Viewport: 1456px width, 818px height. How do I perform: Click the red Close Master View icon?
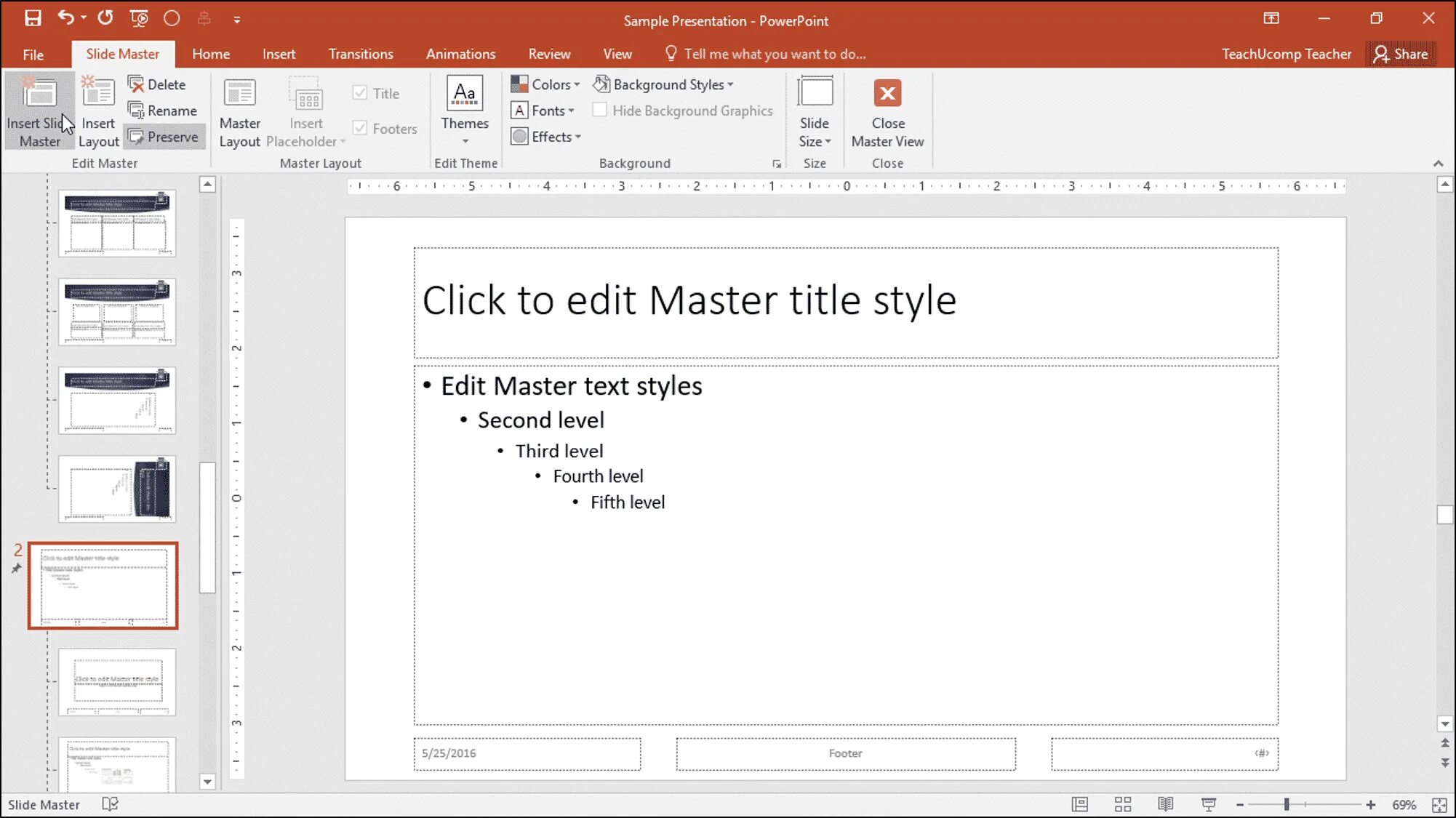click(887, 94)
